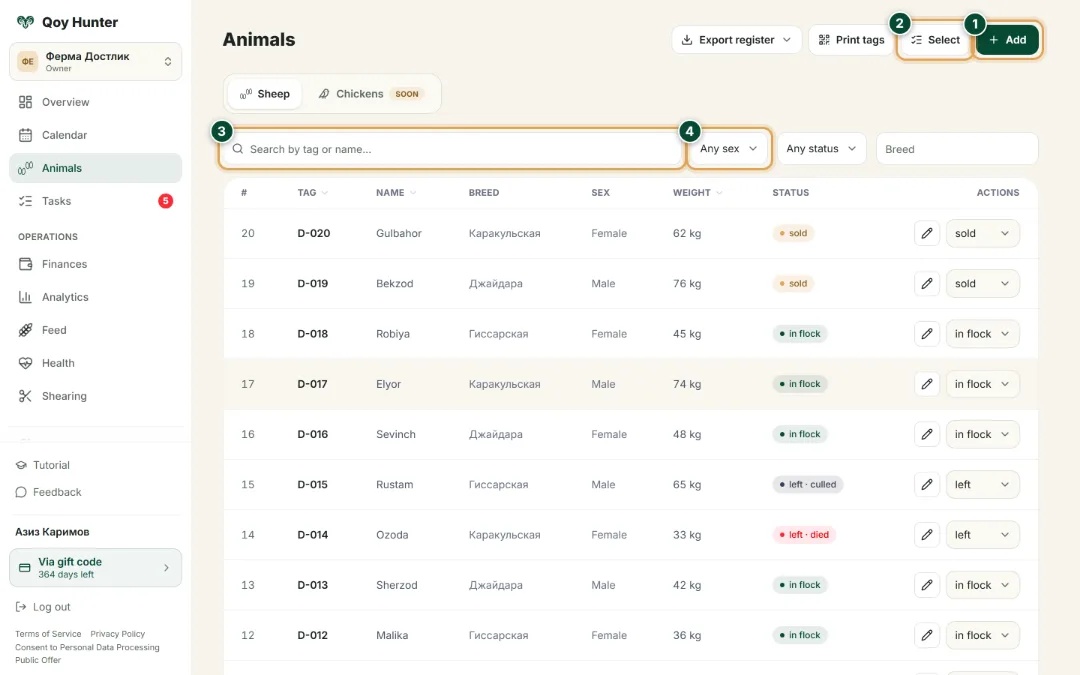Select Animals in the sidebar
1080x675 pixels.
coord(96,168)
